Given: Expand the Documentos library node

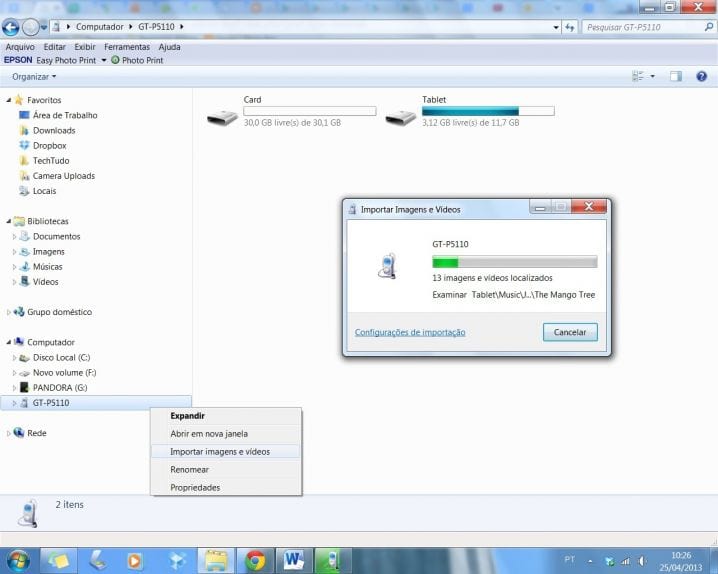Looking at the screenshot, I should coord(14,237).
